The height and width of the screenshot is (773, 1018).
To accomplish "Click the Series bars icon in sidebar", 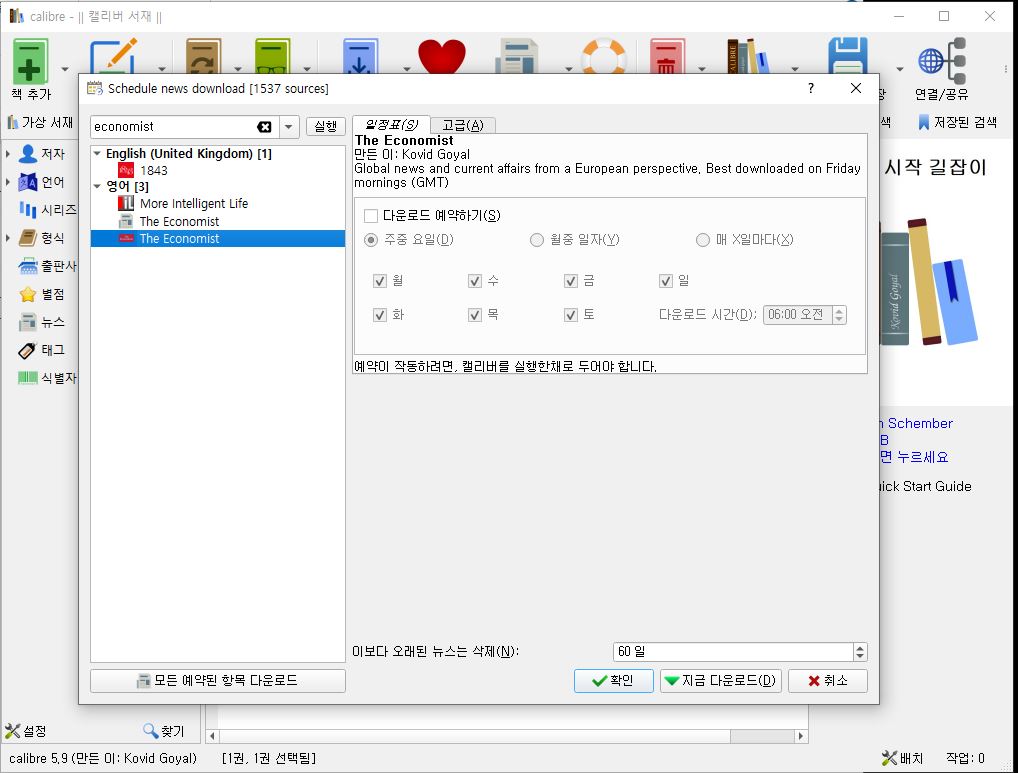I will 28,210.
